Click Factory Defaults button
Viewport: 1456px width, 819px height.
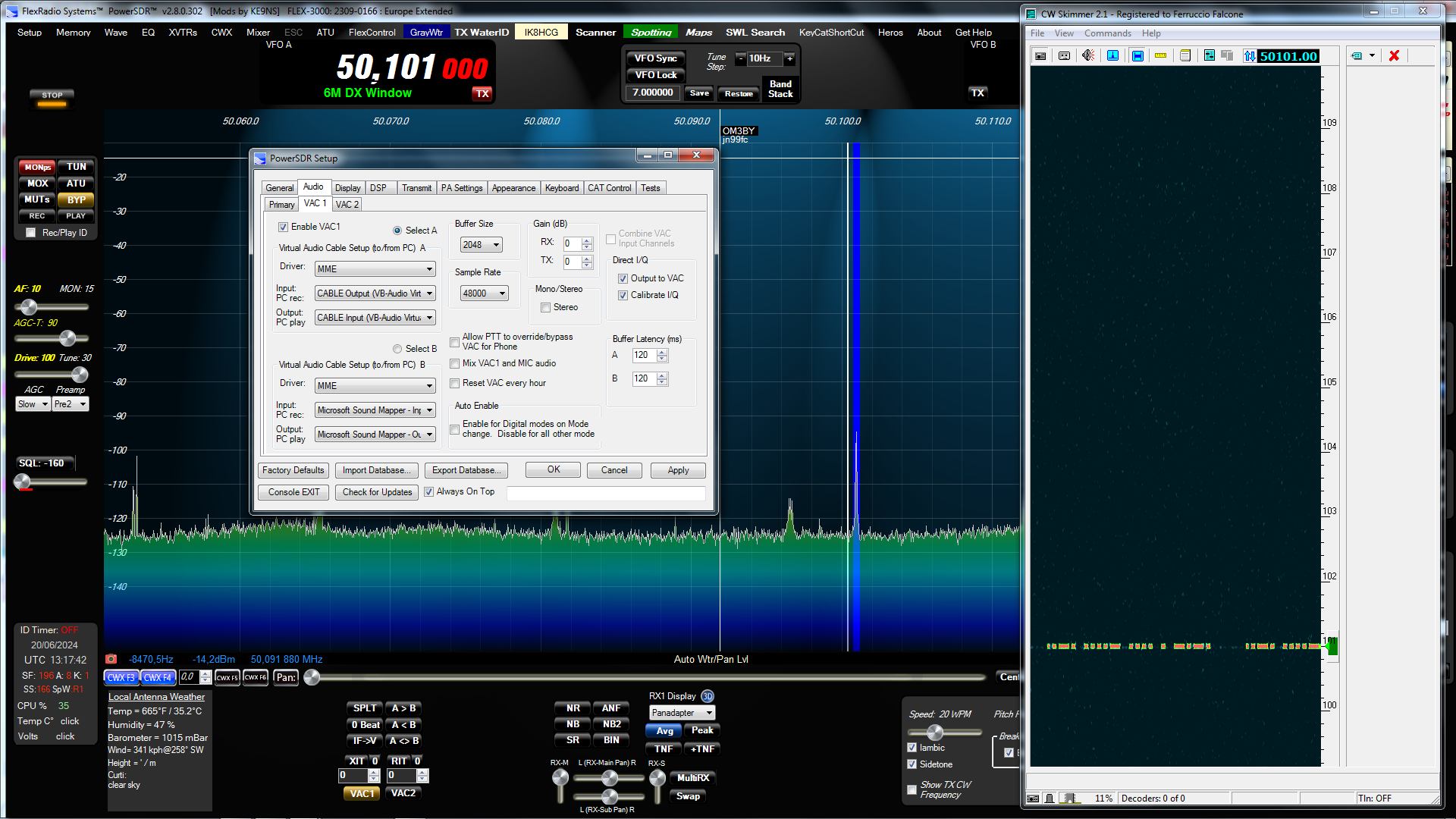click(293, 470)
